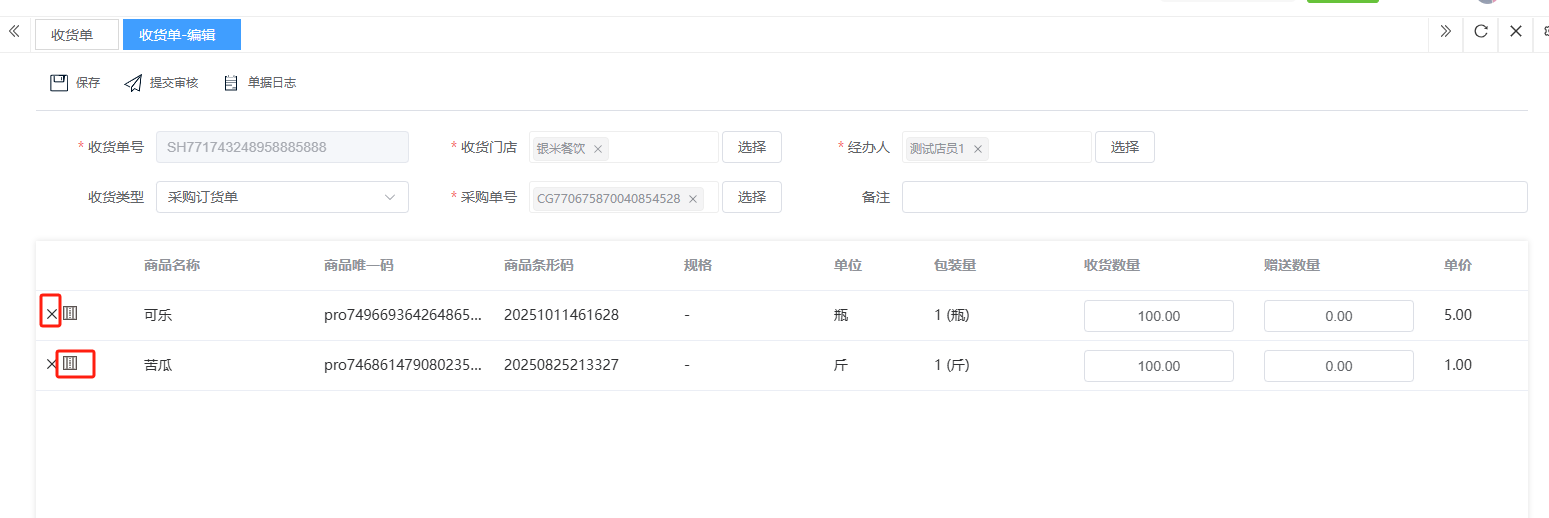The width and height of the screenshot is (1549, 518).
Task: Refresh the current tab page
Action: 1481,31
